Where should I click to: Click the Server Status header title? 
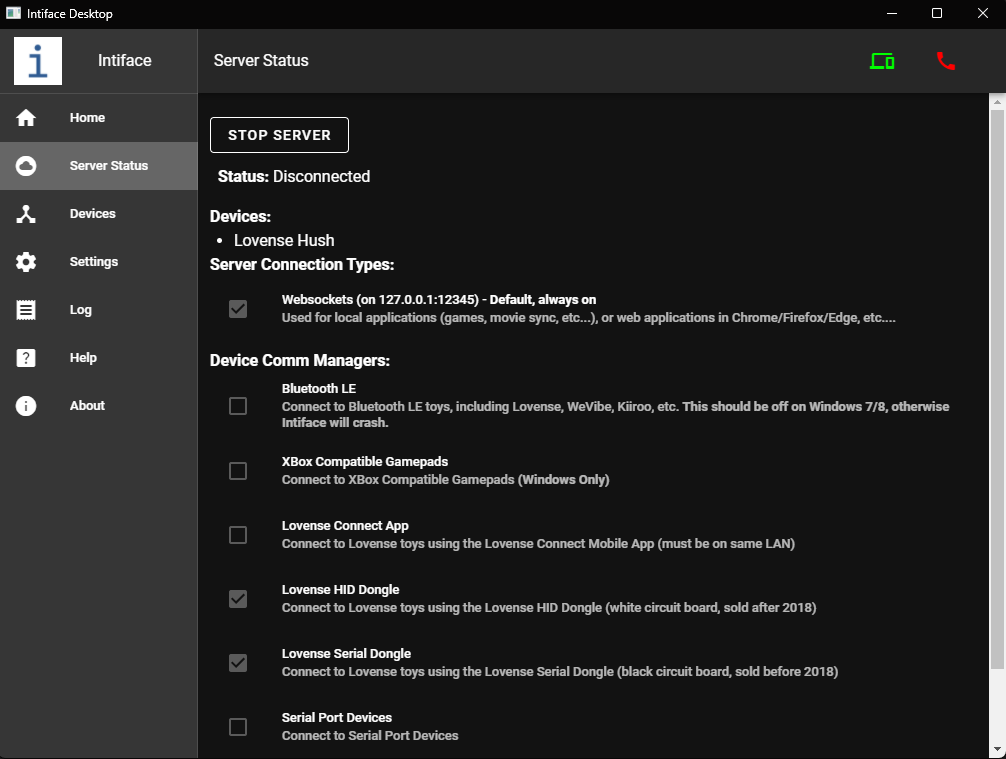click(261, 61)
